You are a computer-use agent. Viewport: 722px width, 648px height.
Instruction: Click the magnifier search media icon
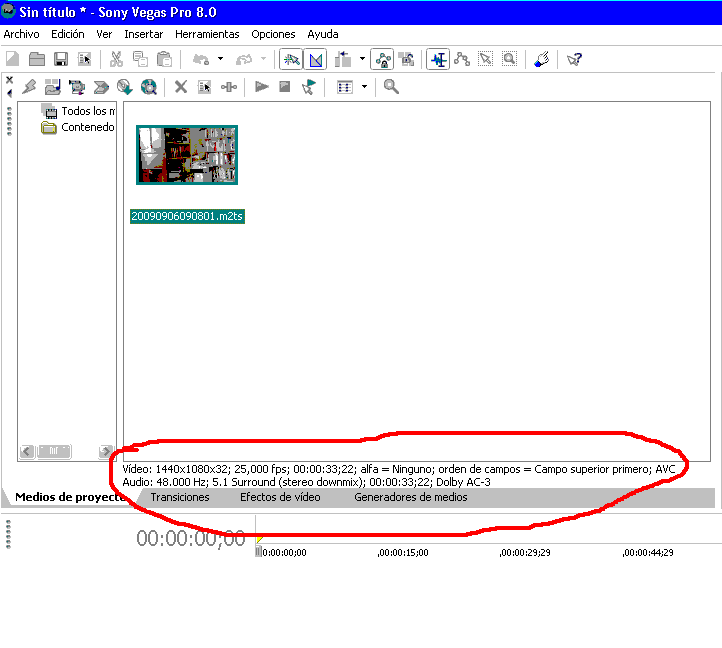pos(391,87)
